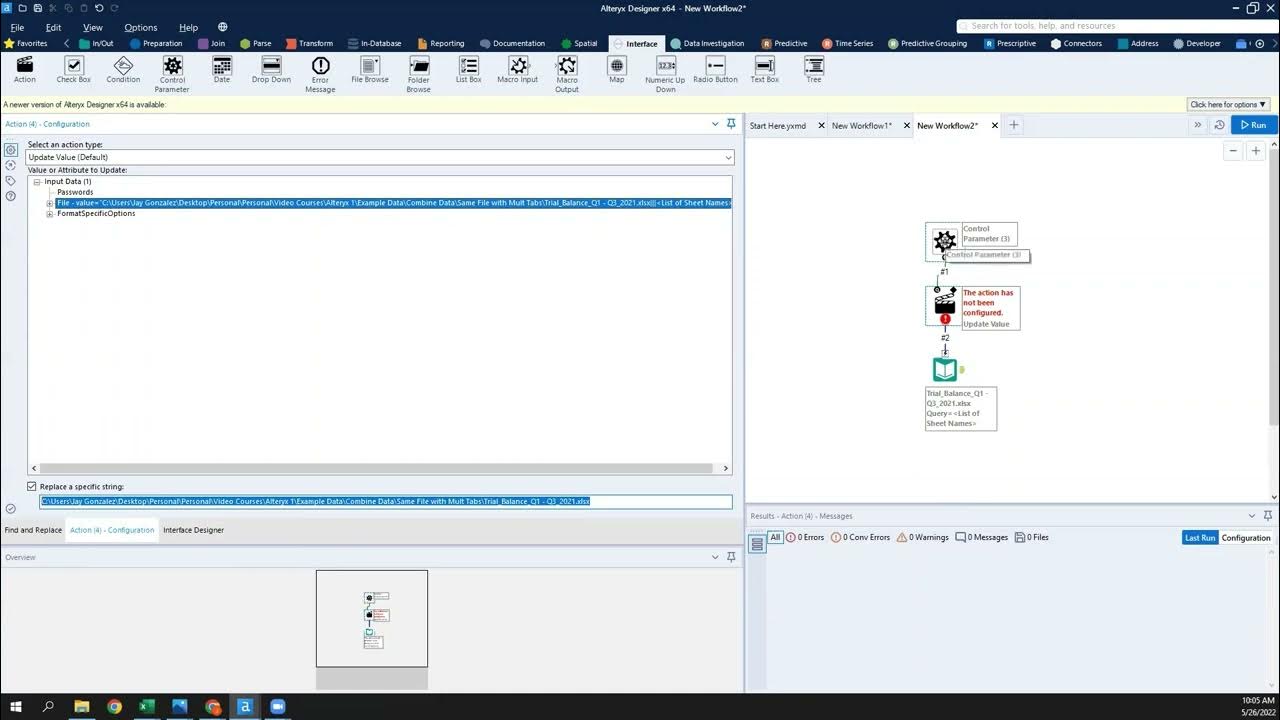Image resolution: width=1280 pixels, height=720 pixels.
Task: Pick the Radio Button tool
Action: pyautogui.click(x=715, y=68)
